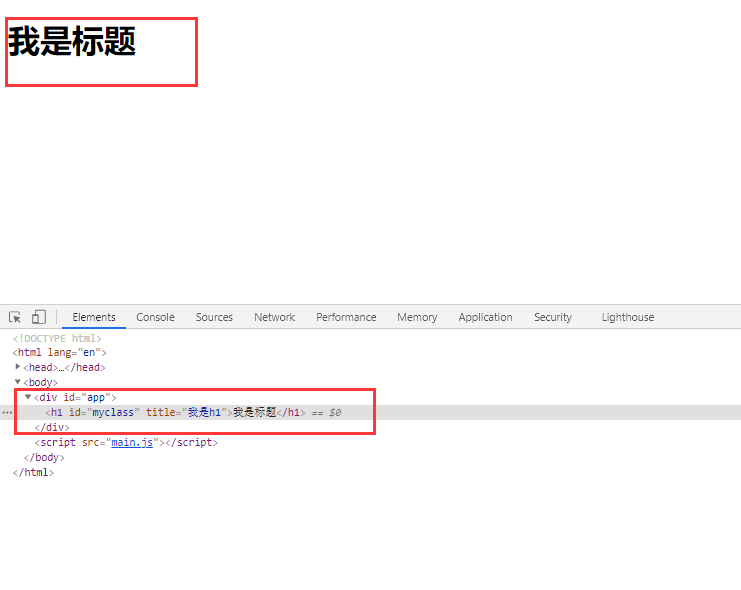Select the closing </div> line

(52, 427)
